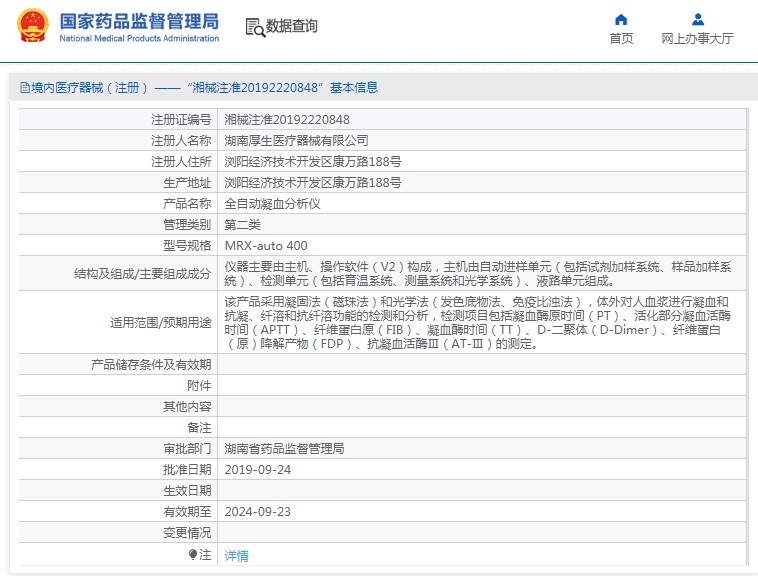Viewport: 758px width, 576px height.
Task: Click the breadcrumb 境内医疗器械（注册）heading
Action: (x=89, y=87)
